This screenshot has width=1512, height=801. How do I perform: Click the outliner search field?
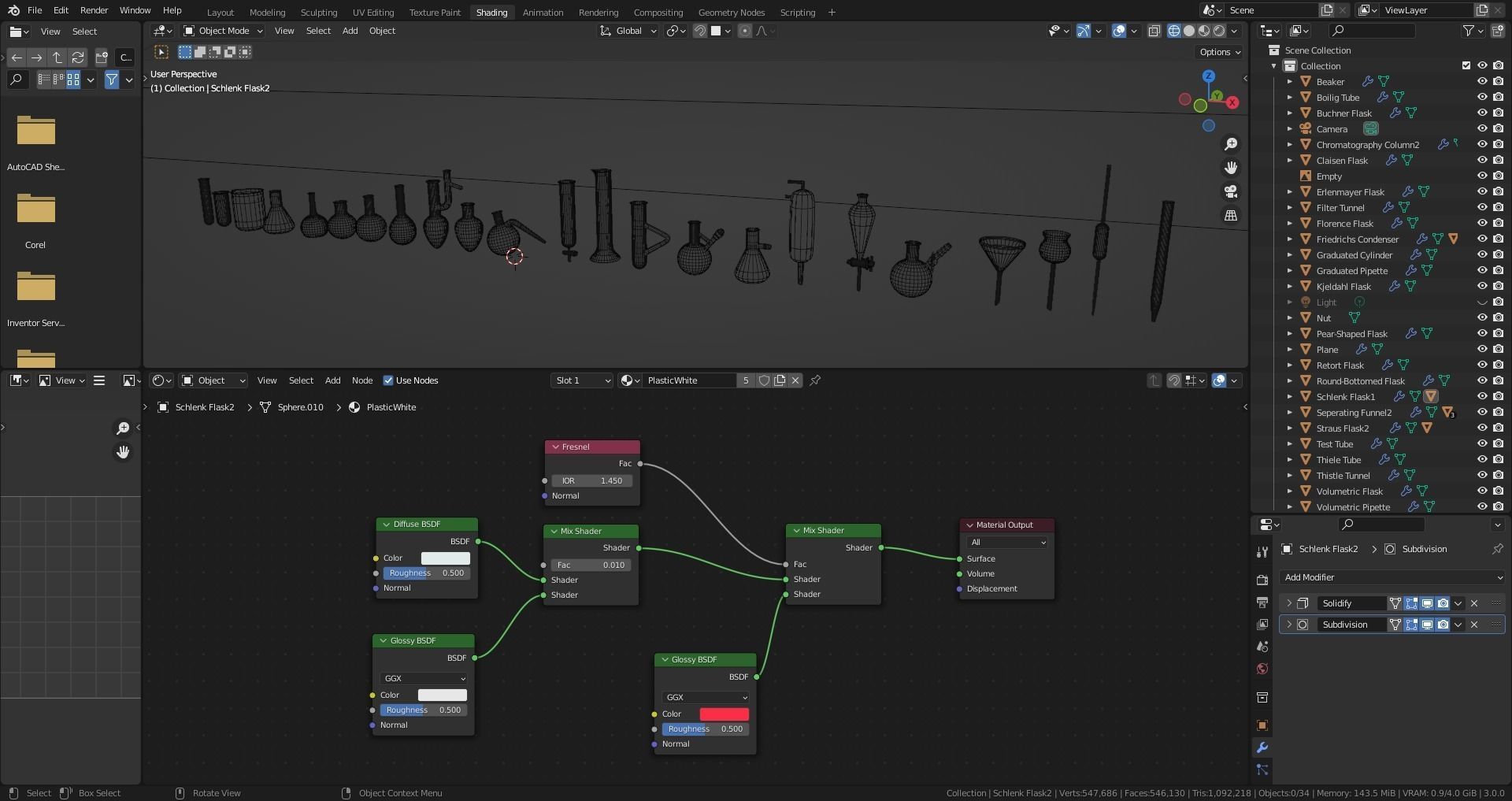[x=1371, y=31]
